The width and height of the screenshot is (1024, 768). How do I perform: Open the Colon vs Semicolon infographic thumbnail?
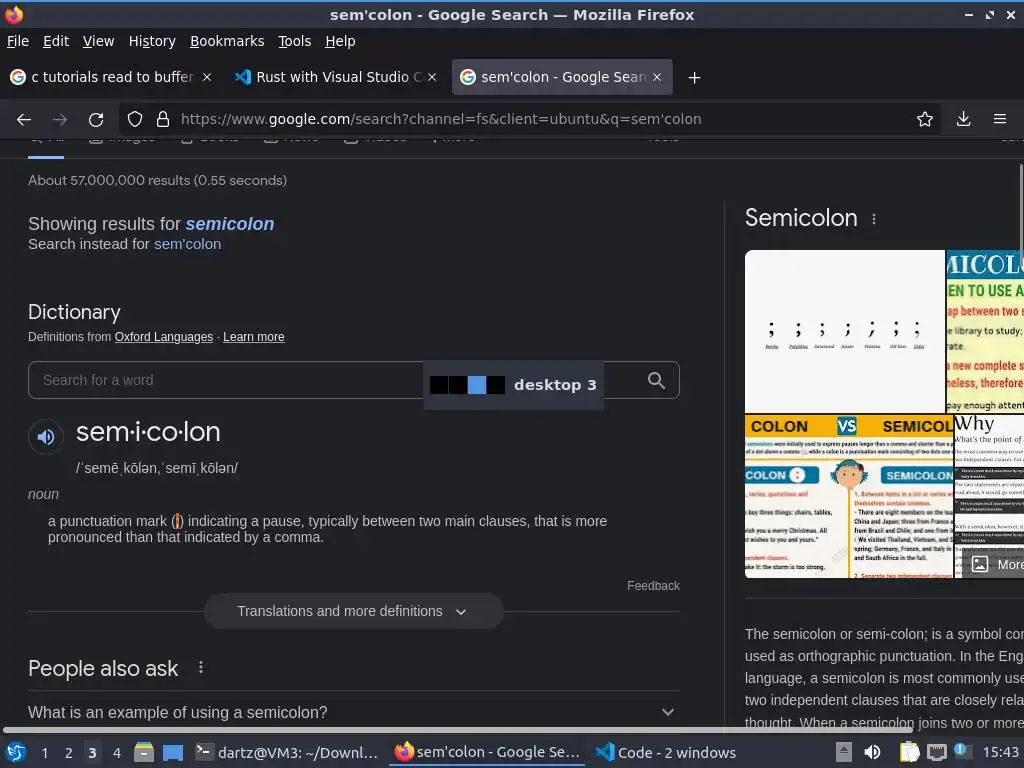pos(848,496)
